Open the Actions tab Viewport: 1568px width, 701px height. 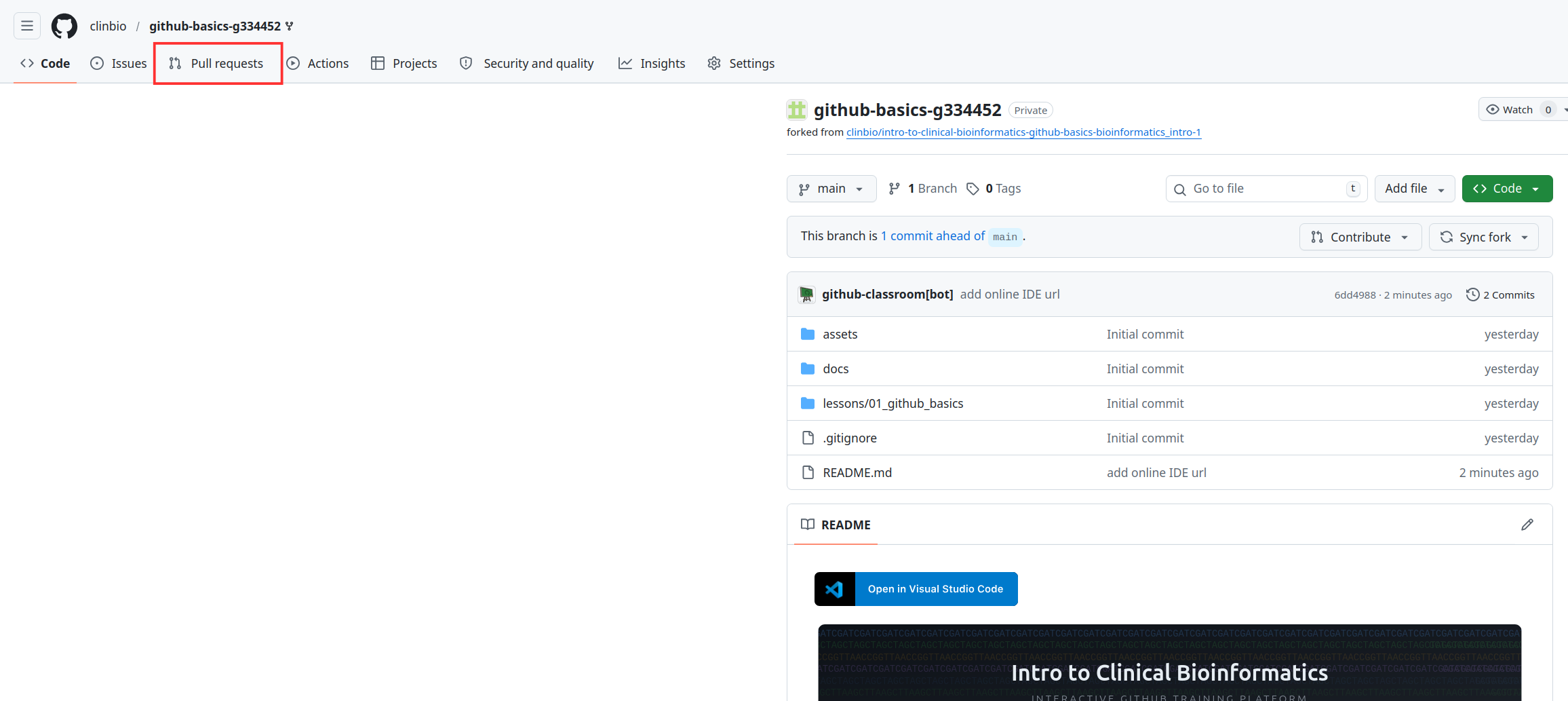[317, 63]
